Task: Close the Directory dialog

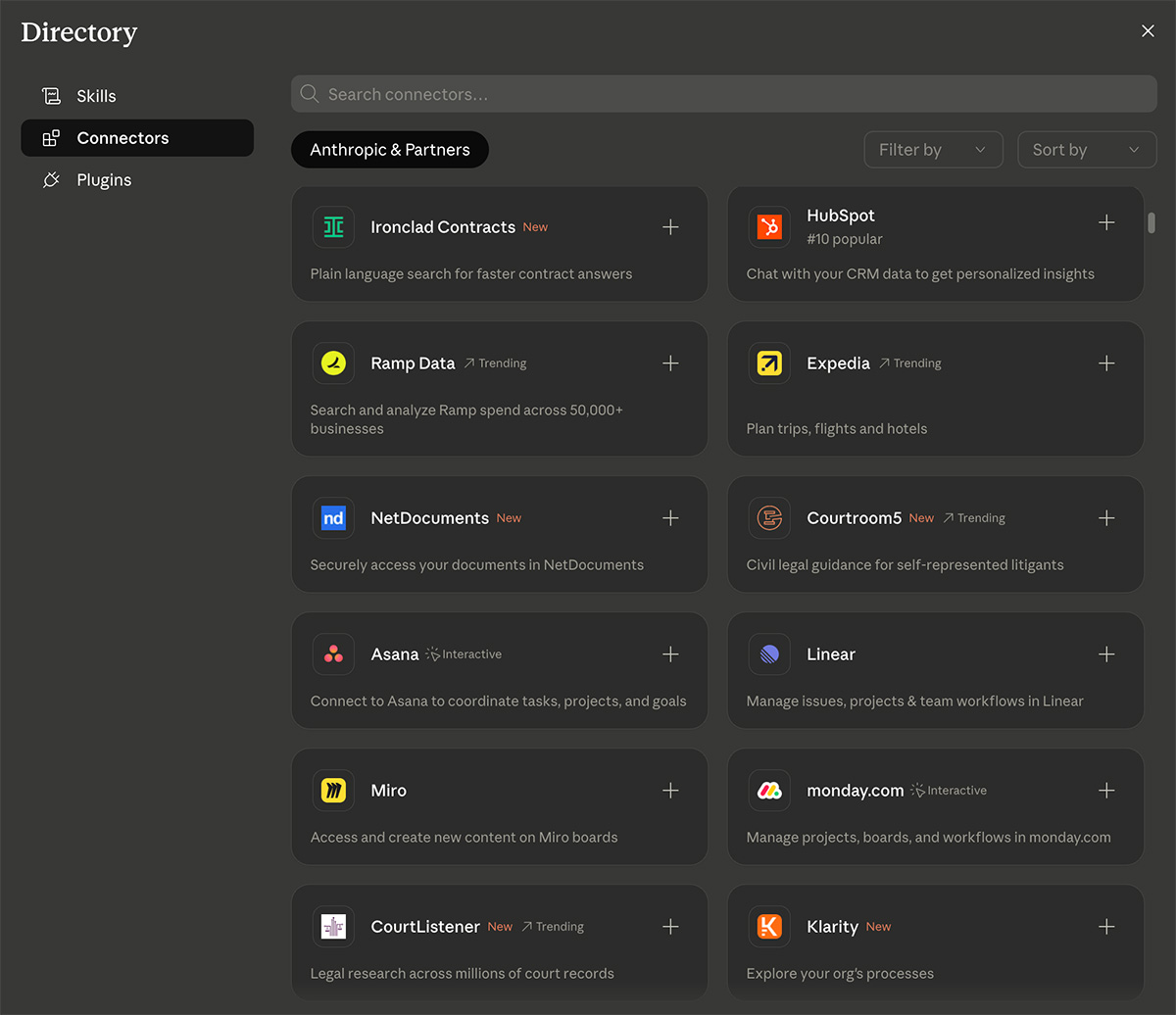Action: click(x=1149, y=31)
